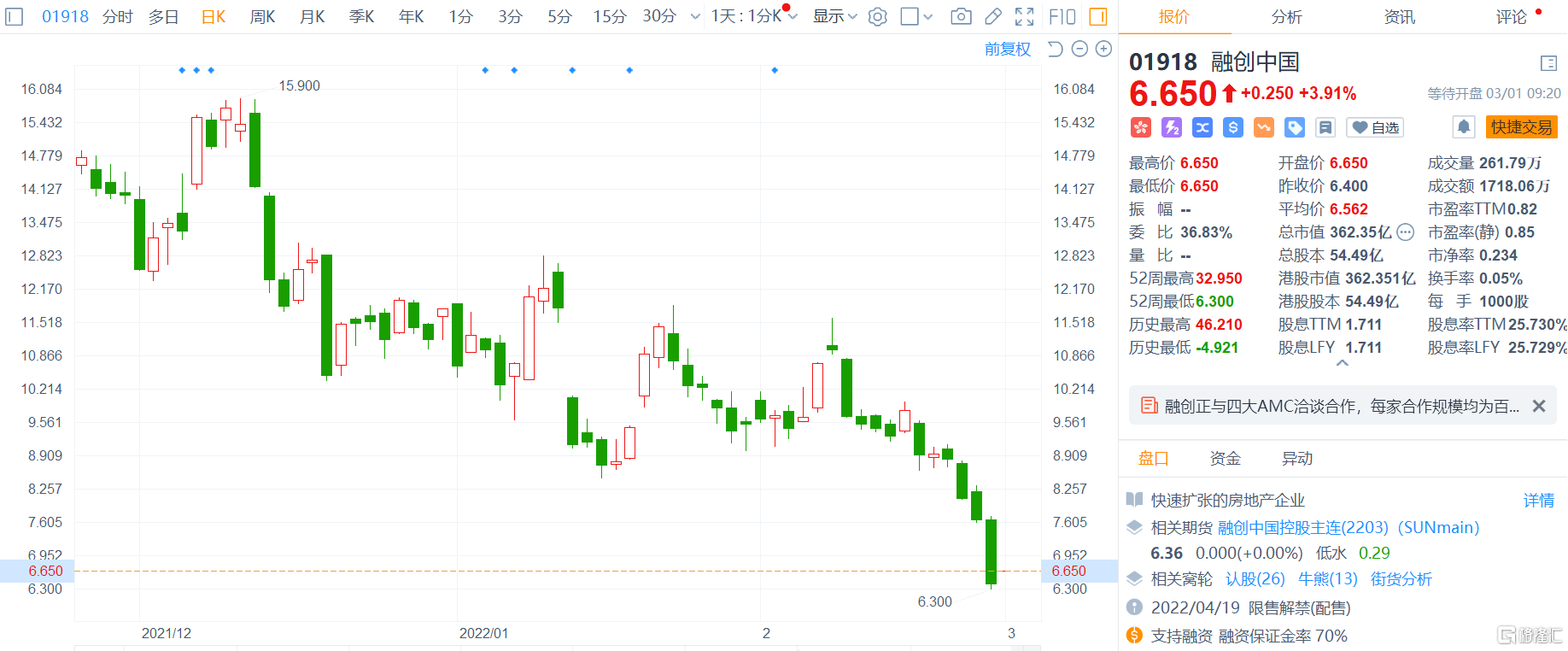Toggle the checkbox beside 01918 code
Image resolution: width=1568 pixels, height=651 pixels.
pos(15,16)
